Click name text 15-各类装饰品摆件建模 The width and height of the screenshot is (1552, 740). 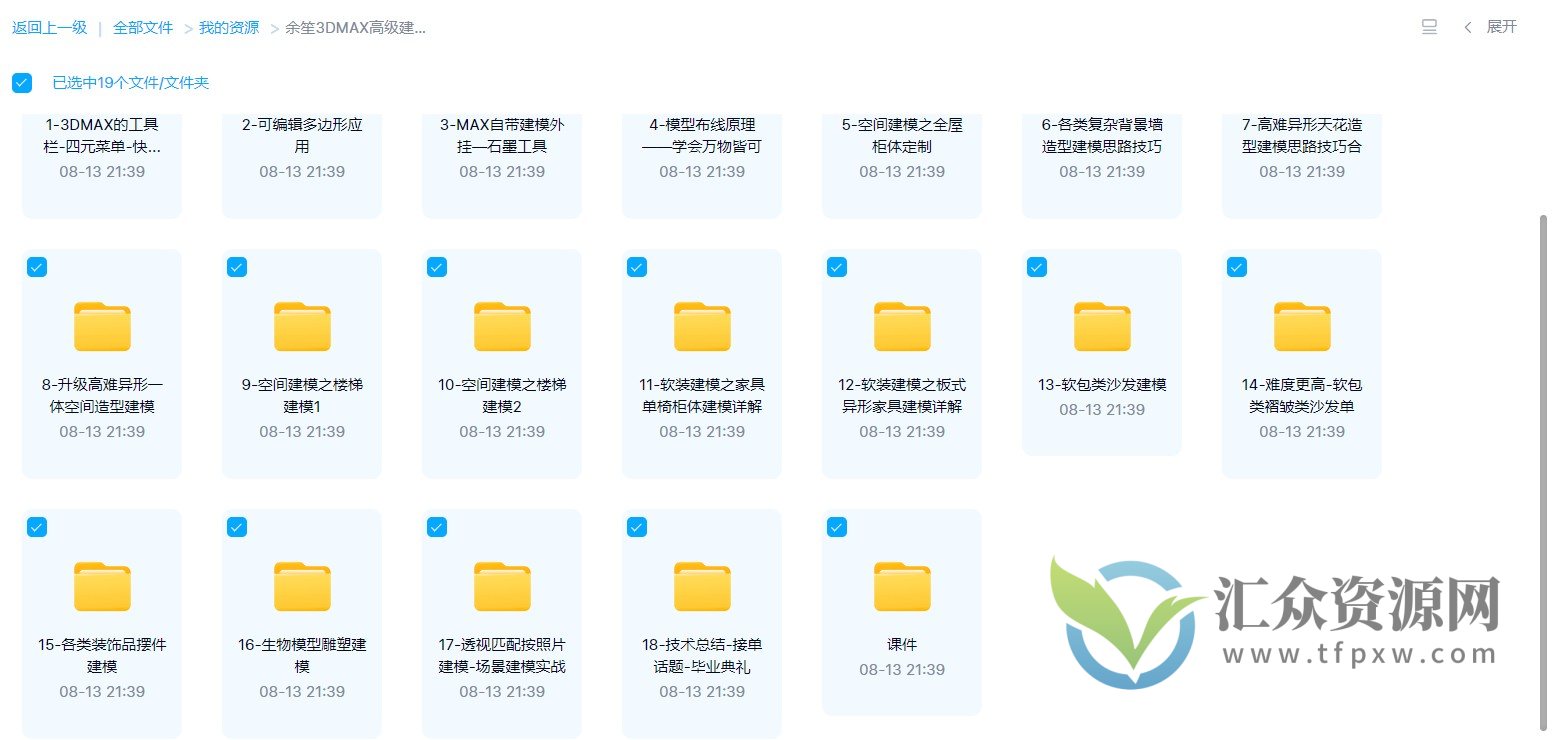pyautogui.click(x=102, y=656)
